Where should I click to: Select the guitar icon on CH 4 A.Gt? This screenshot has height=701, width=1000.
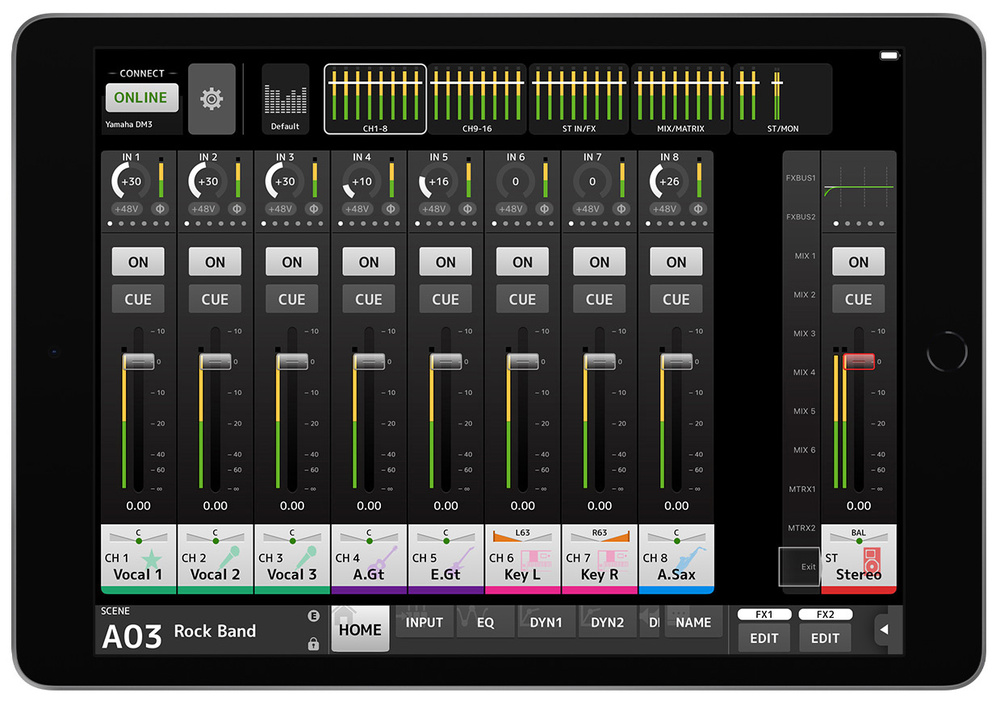(385, 558)
